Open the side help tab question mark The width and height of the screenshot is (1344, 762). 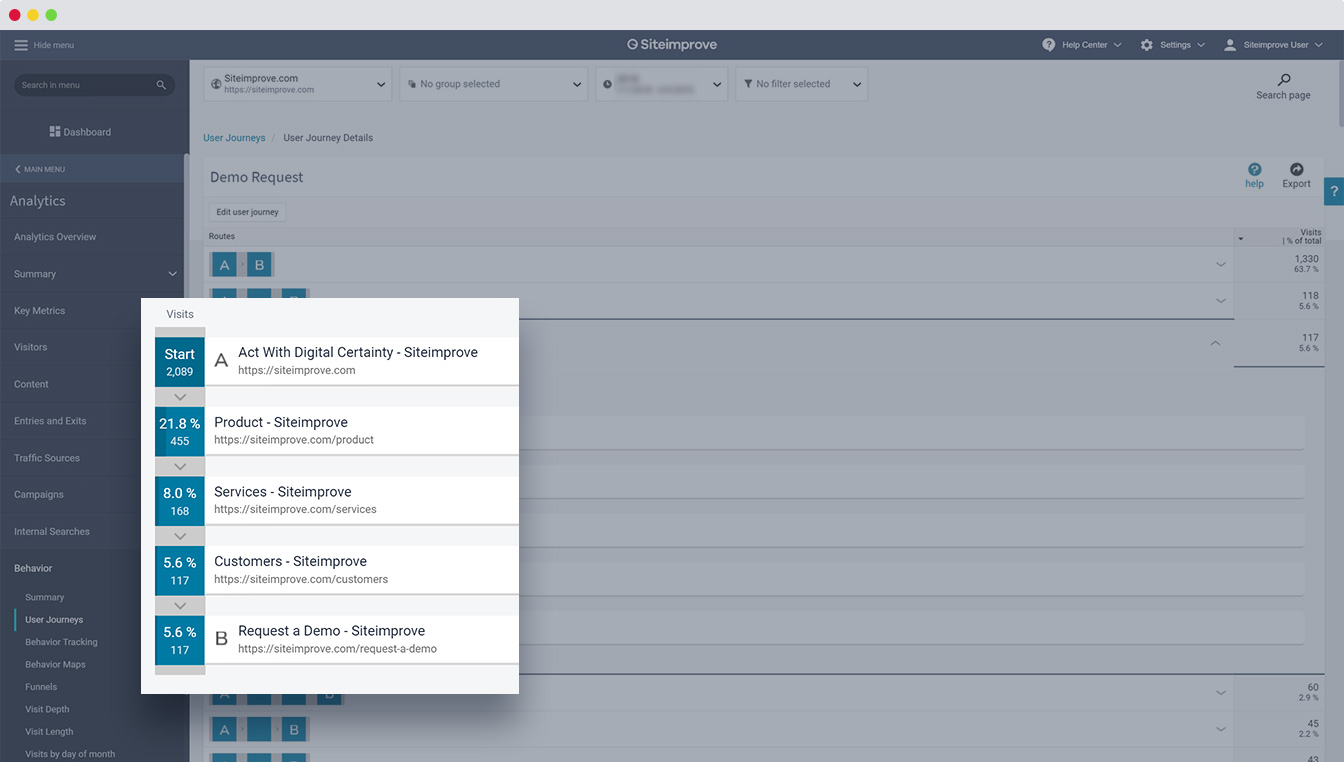[x=1334, y=191]
